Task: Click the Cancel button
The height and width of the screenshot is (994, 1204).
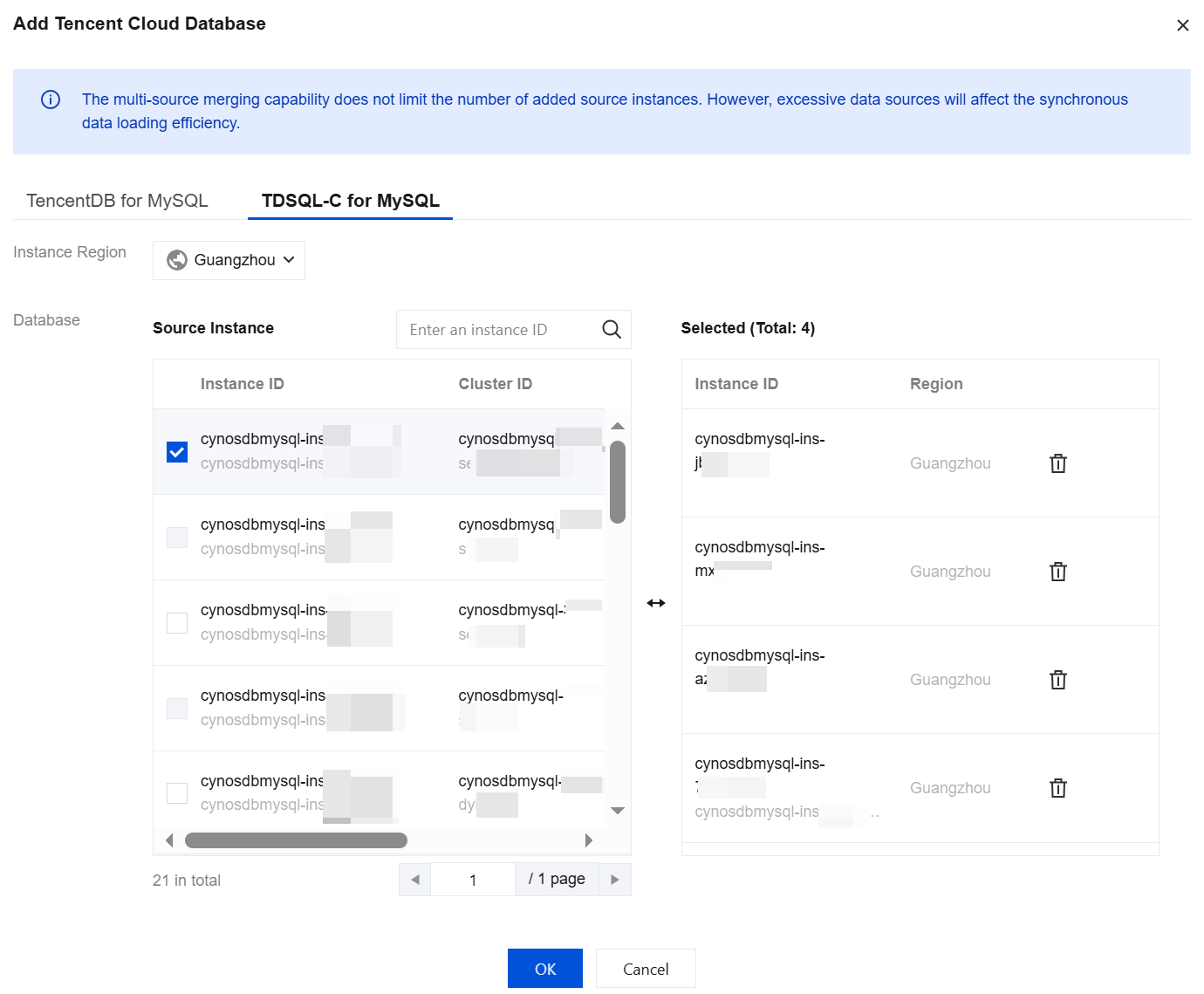Action: [x=646, y=969]
